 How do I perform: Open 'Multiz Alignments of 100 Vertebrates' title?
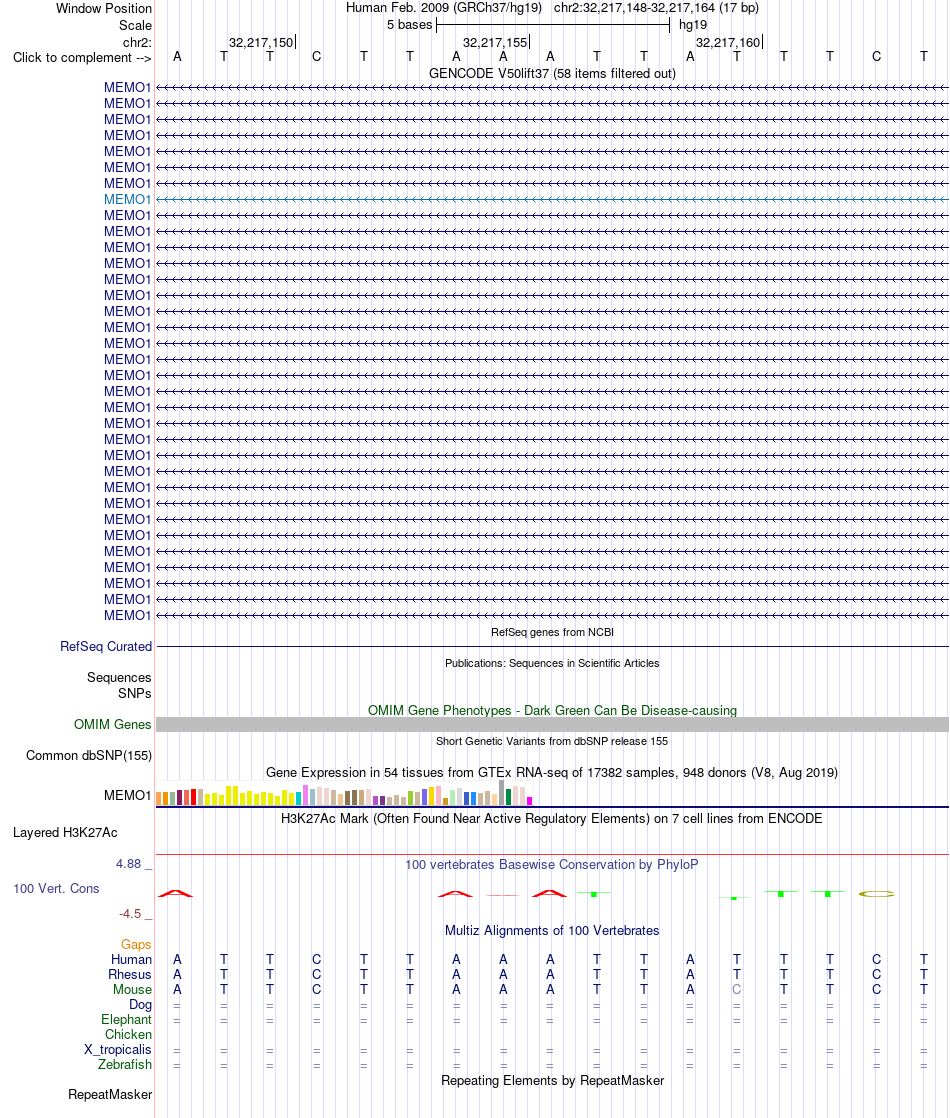pos(552,930)
